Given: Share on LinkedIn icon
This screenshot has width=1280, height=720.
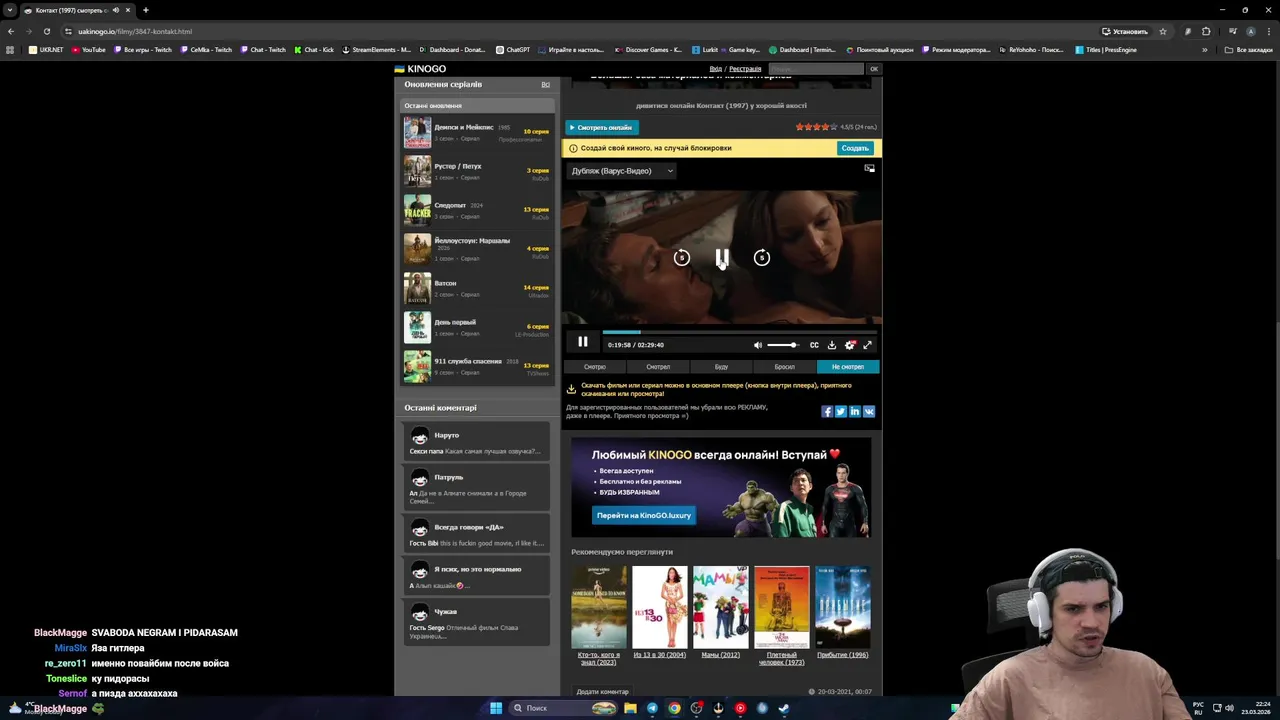Looking at the screenshot, I should 855,411.
